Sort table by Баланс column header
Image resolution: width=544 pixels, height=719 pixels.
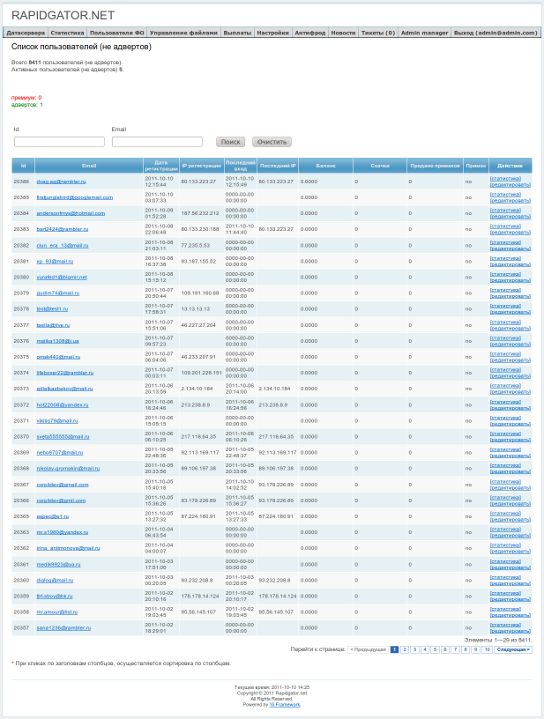click(326, 166)
